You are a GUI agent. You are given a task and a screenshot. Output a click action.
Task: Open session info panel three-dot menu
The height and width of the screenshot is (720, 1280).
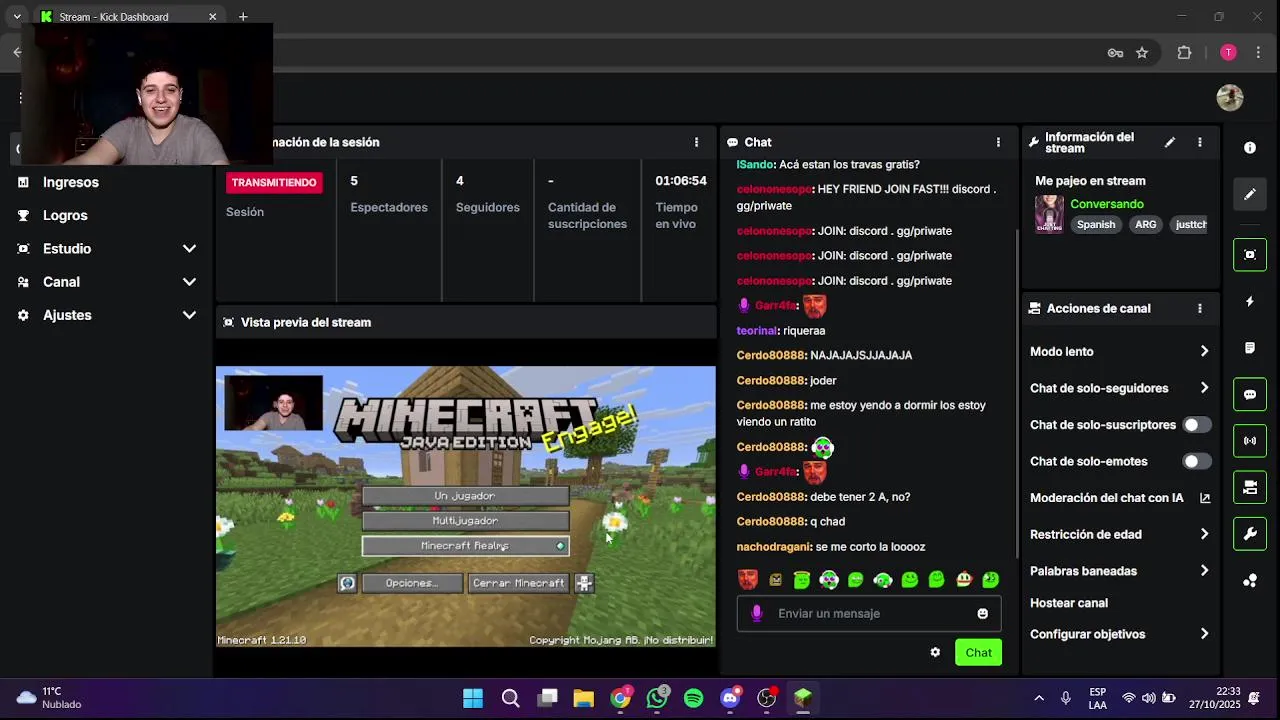(x=697, y=142)
